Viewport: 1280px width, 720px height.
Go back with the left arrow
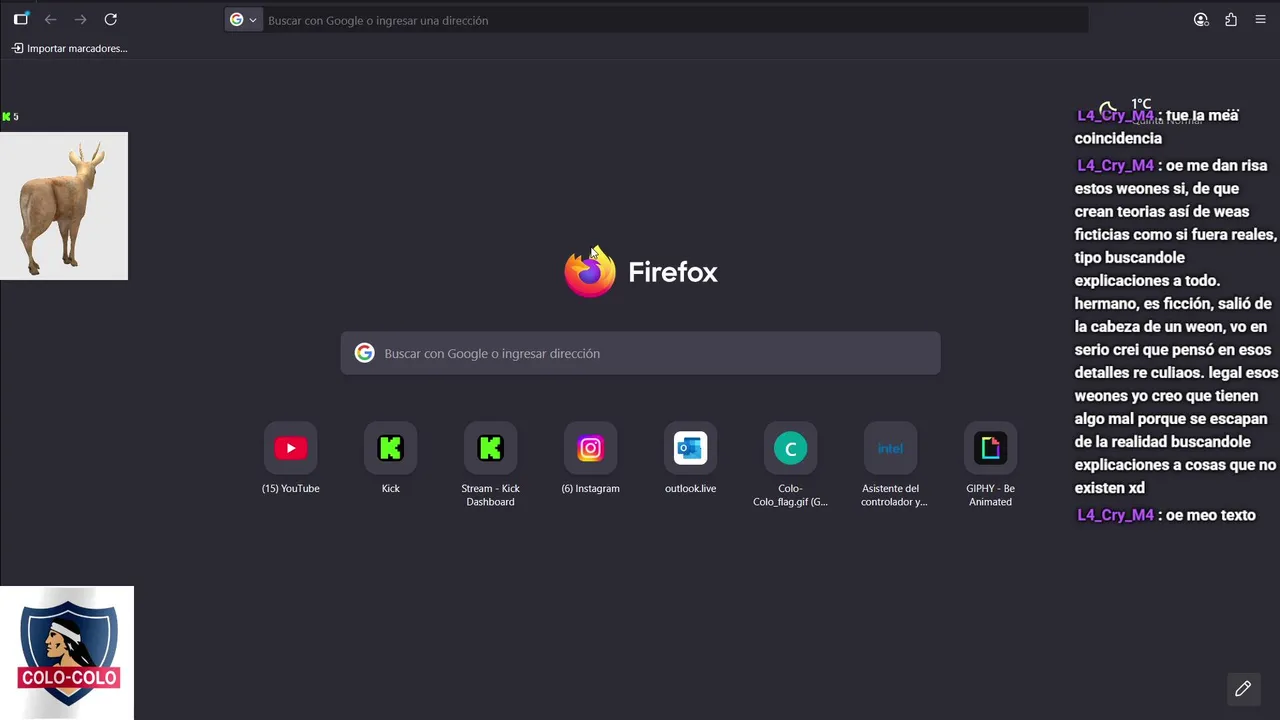click(51, 19)
